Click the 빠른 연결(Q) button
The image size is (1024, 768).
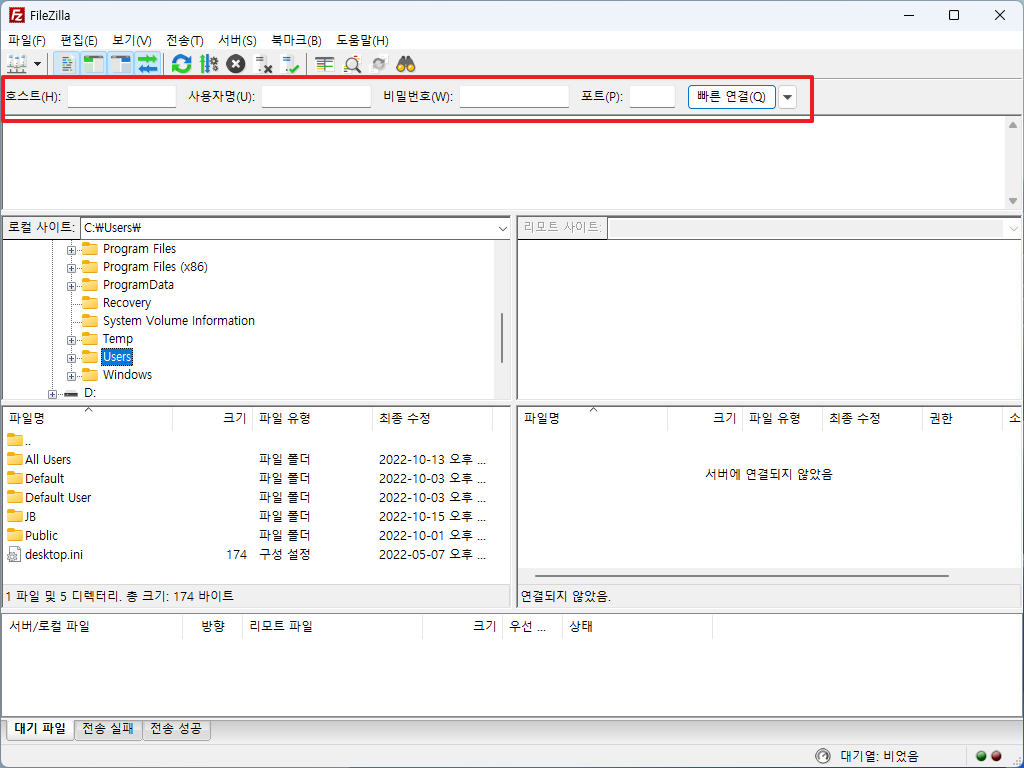click(731, 97)
